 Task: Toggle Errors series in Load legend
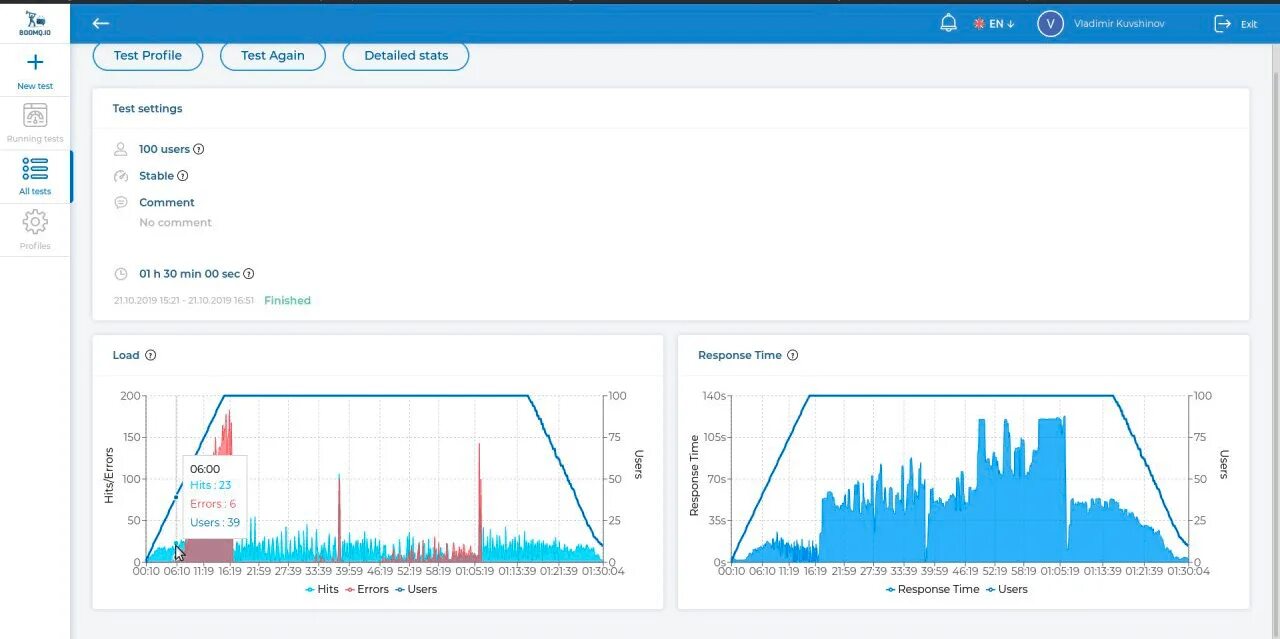click(367, 589)
